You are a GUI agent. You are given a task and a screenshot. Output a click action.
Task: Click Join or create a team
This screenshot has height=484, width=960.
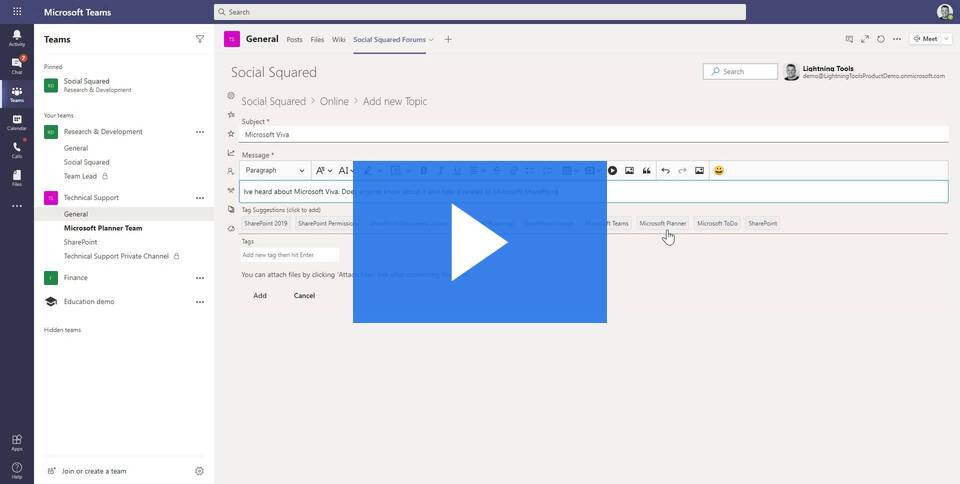click(94, 471)
